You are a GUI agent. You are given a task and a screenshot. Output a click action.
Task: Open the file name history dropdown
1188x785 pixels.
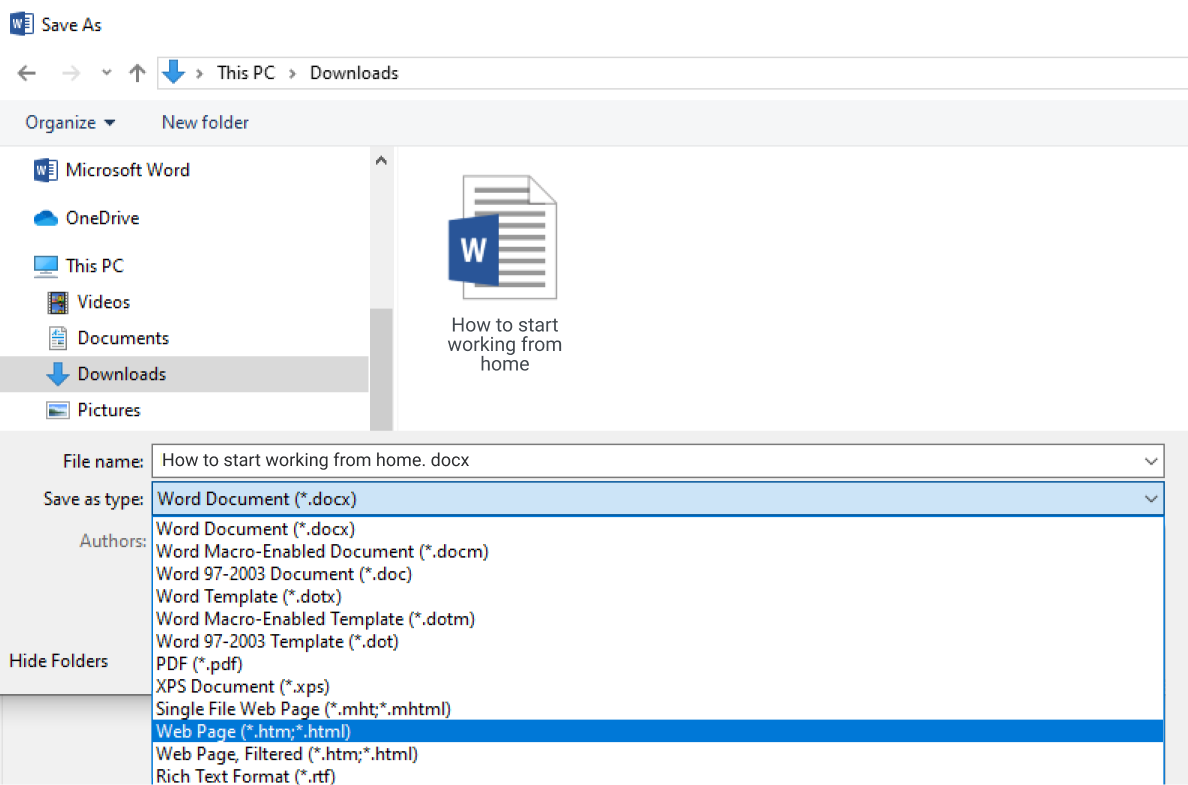(x=1150, y=461)
